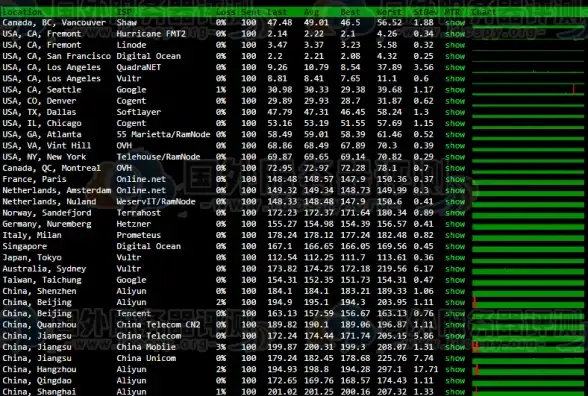Click the Beijing Aliyun latency chart bar
This screenshot has height=396, width=588.
(528, 303)
